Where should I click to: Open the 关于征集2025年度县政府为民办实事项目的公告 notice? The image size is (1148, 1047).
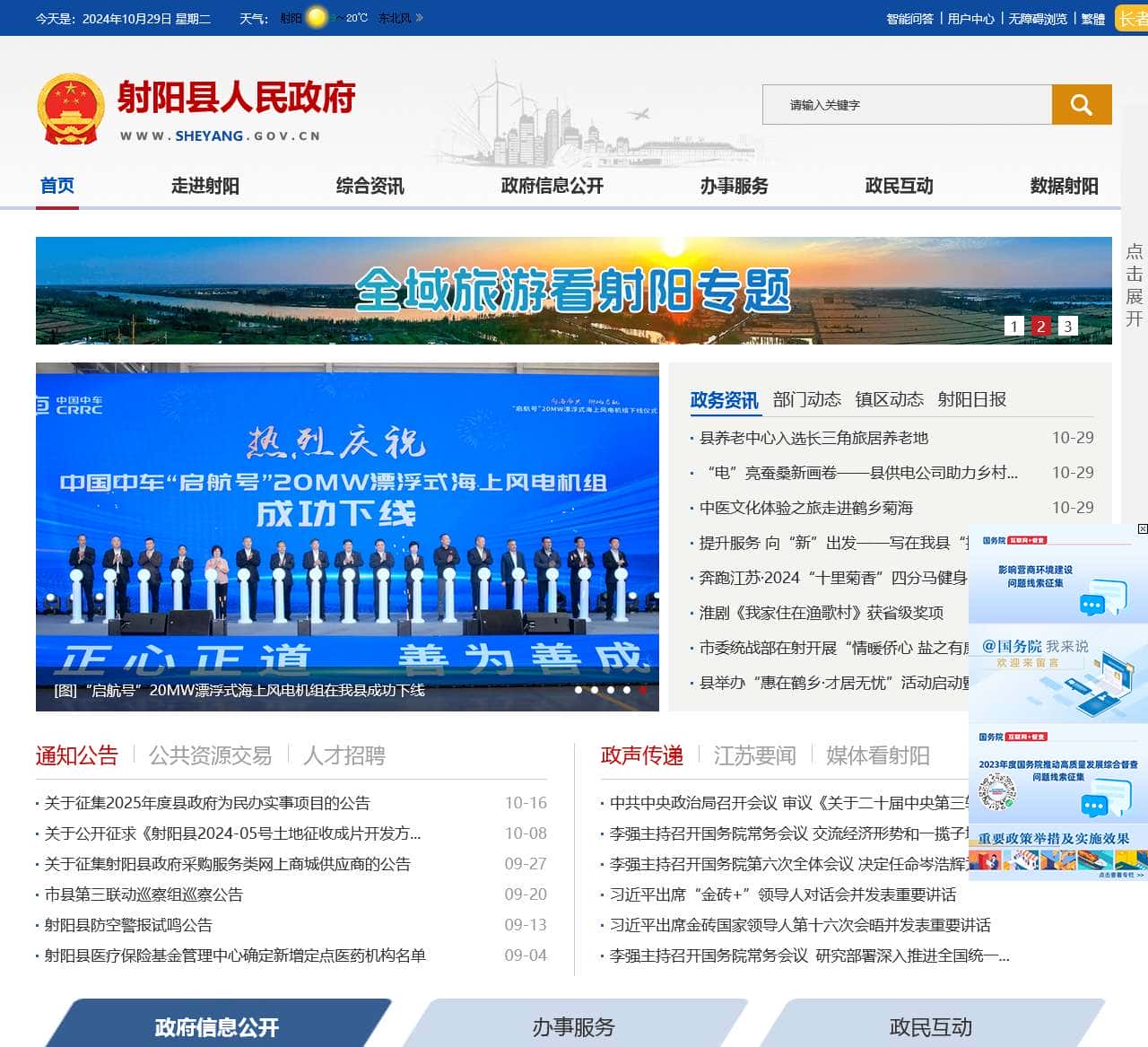208,803
